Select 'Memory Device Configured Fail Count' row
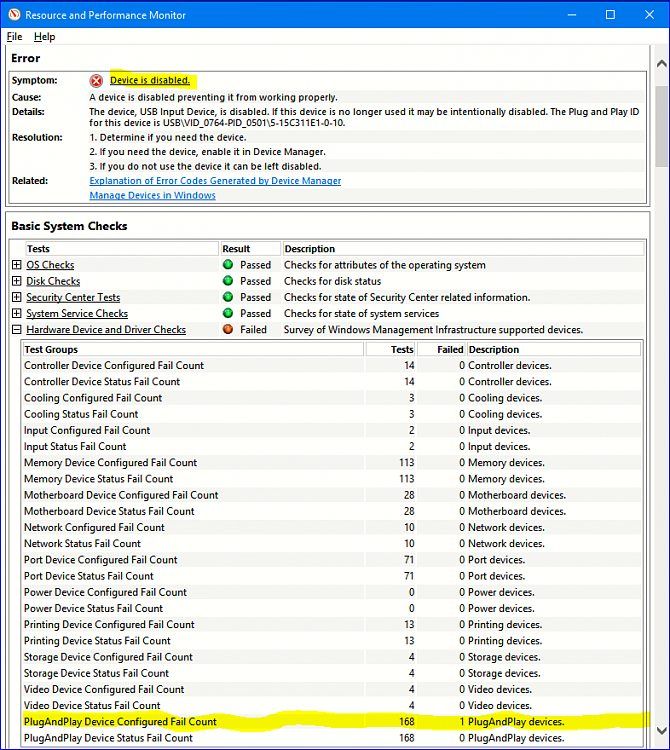 pos(332,463)
